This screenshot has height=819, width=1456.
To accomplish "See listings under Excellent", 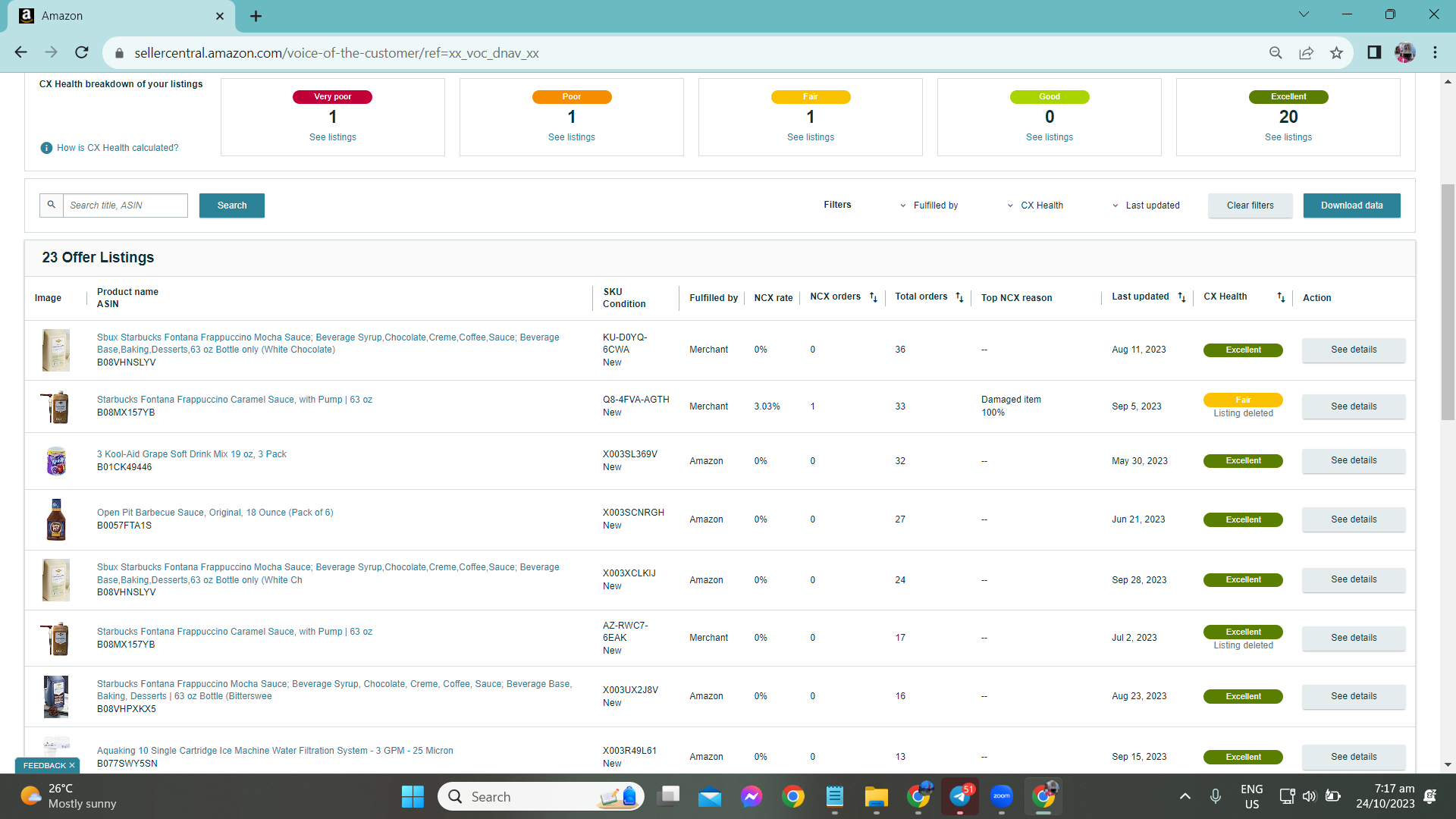I will click(1288, 137).
